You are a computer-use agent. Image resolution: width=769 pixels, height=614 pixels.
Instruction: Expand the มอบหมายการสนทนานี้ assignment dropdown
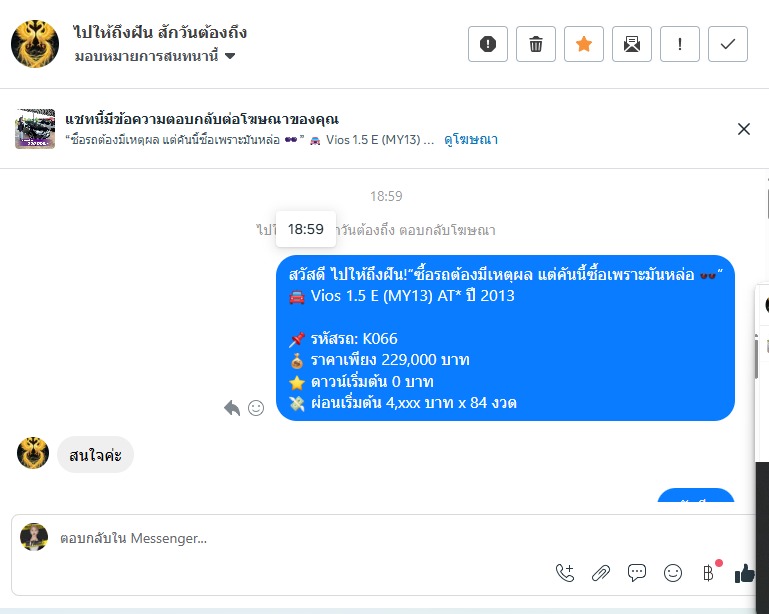(x=155, y=56)
